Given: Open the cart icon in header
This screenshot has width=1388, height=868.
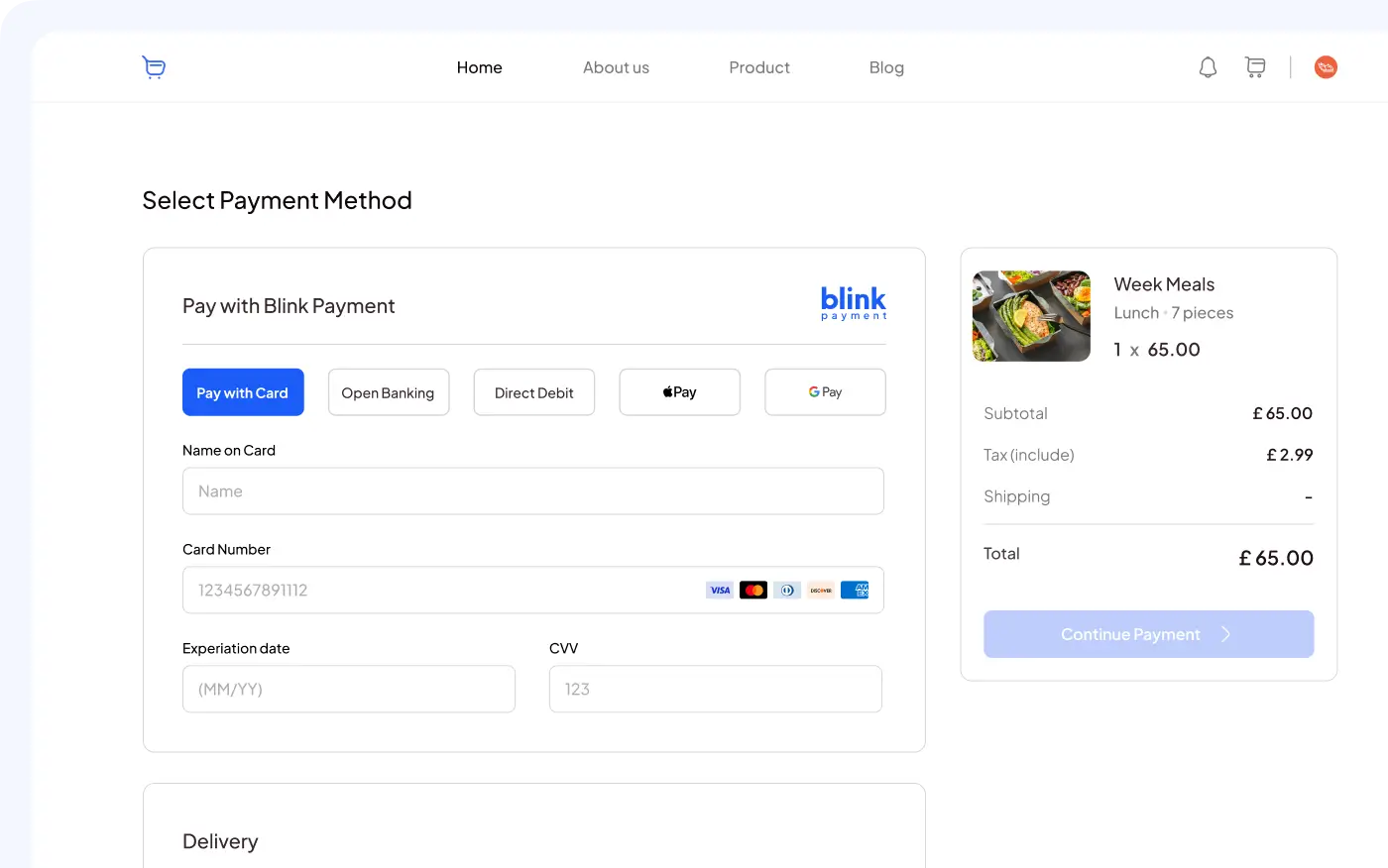Looking at the screenshot, I should point(1255,67).
